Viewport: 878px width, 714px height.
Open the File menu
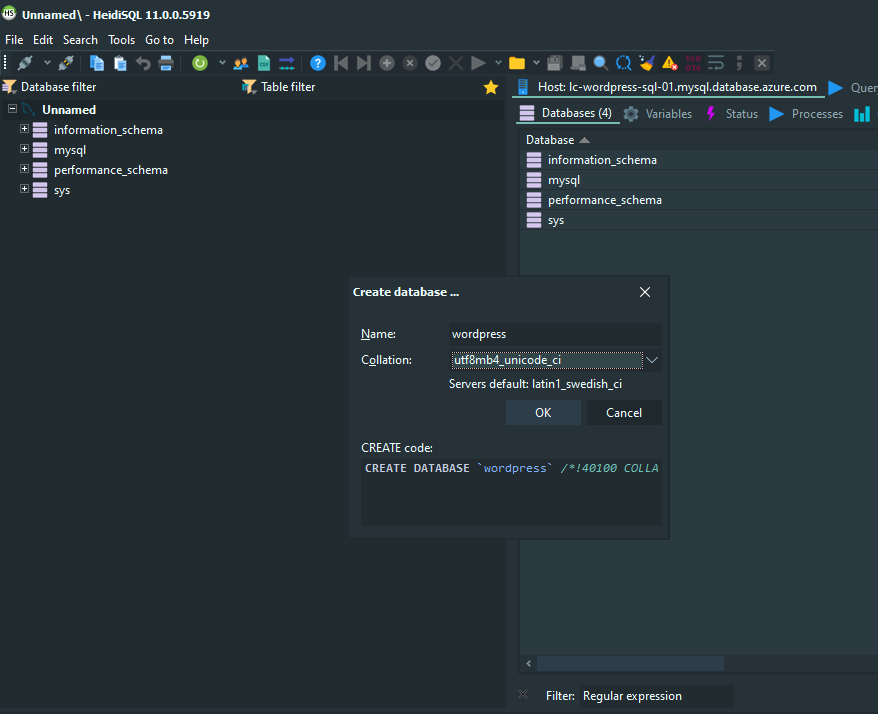14,40
